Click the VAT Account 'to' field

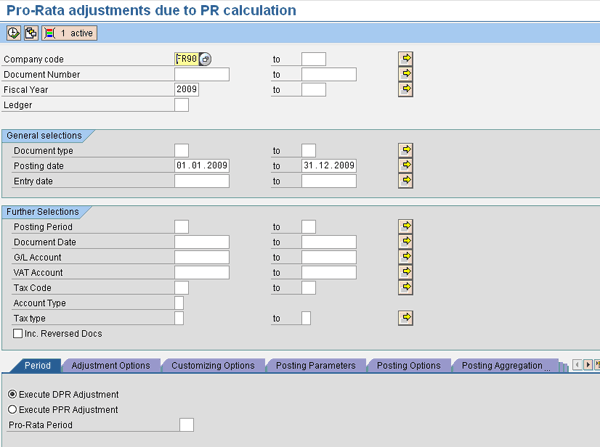[x=329, y=272]
